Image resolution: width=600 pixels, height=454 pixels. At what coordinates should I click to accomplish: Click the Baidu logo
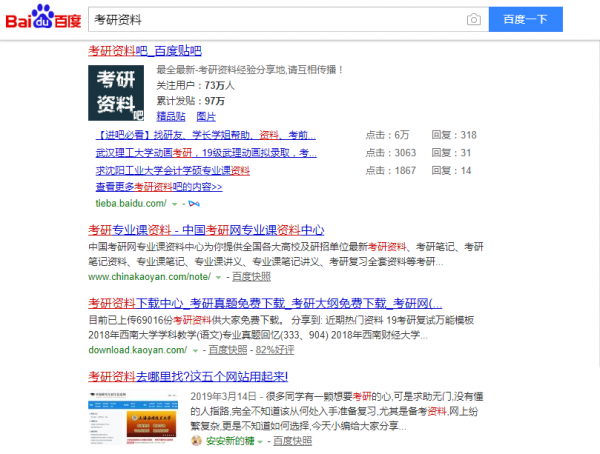pos(43,17)
